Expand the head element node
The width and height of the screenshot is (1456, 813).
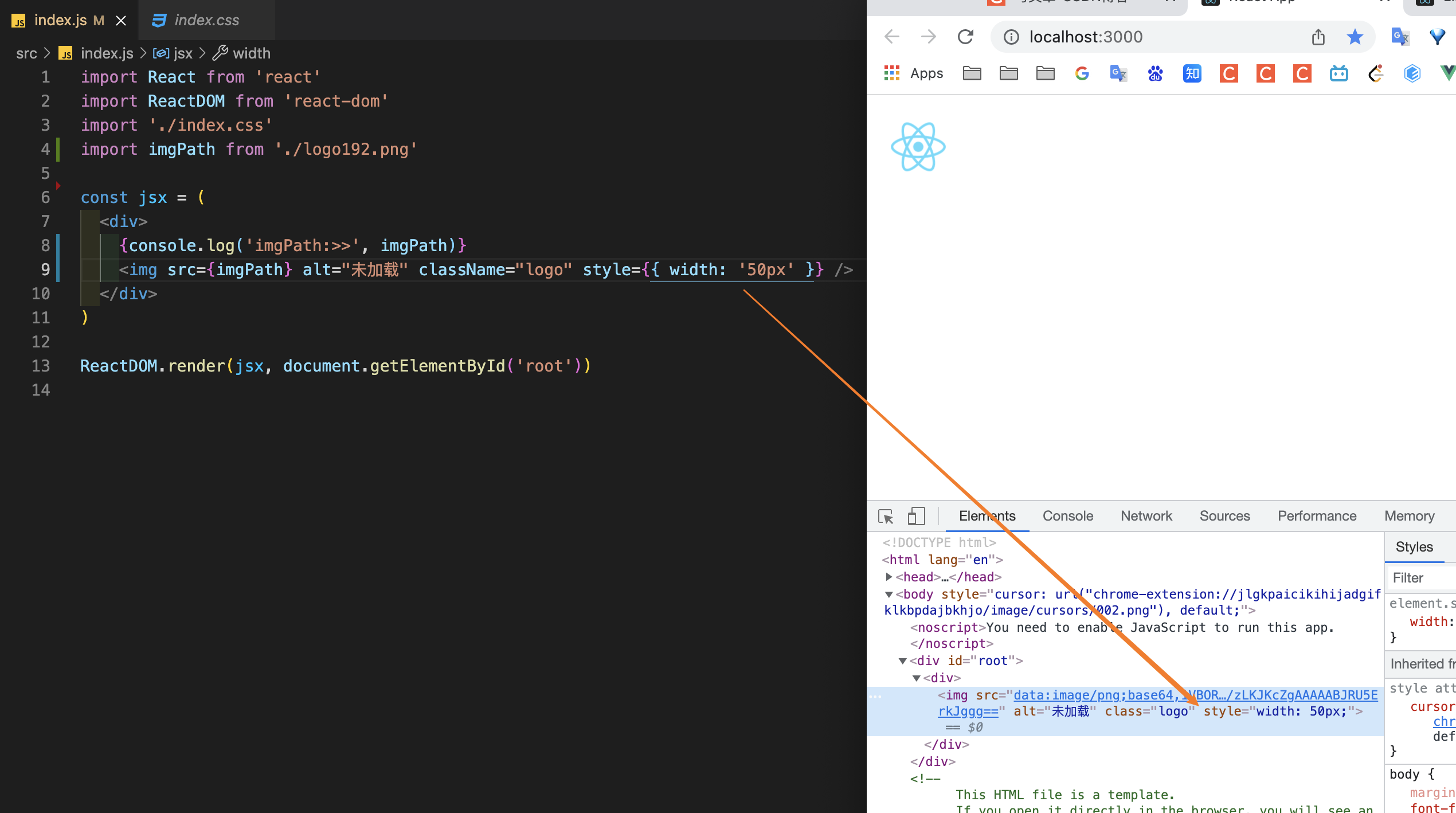pos(889,577)
